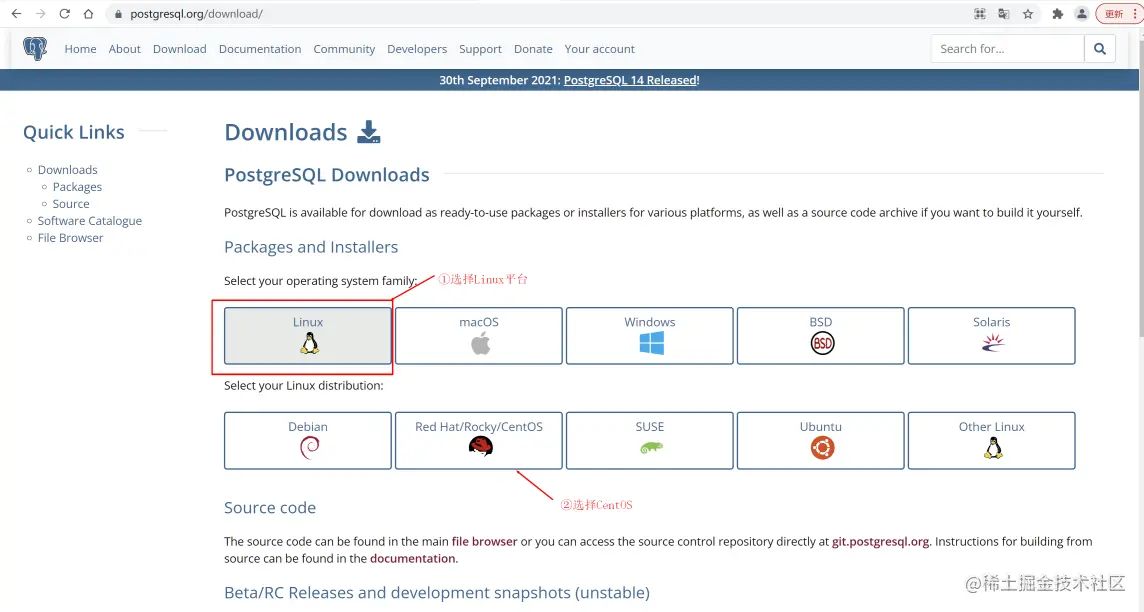Click the PostgreSQL elephant logo
The image size is (1144, 612).
[35, 49]
